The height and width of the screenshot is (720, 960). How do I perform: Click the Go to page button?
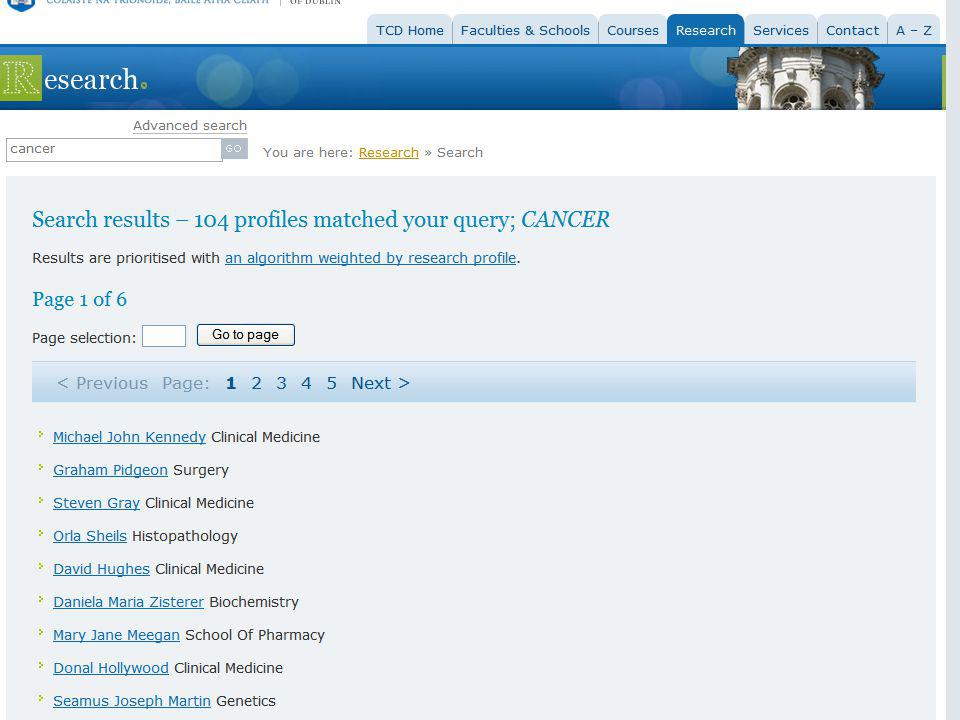(246, 335)
